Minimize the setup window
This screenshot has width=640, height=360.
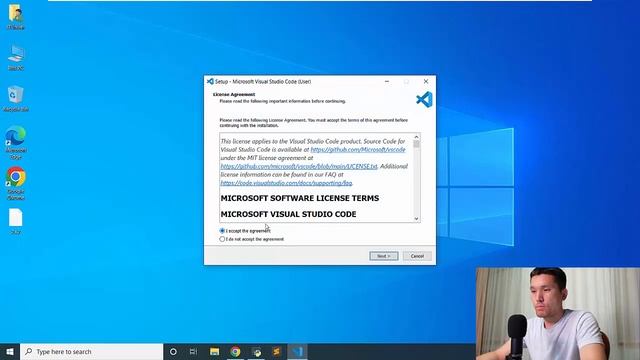click(387, 82)
